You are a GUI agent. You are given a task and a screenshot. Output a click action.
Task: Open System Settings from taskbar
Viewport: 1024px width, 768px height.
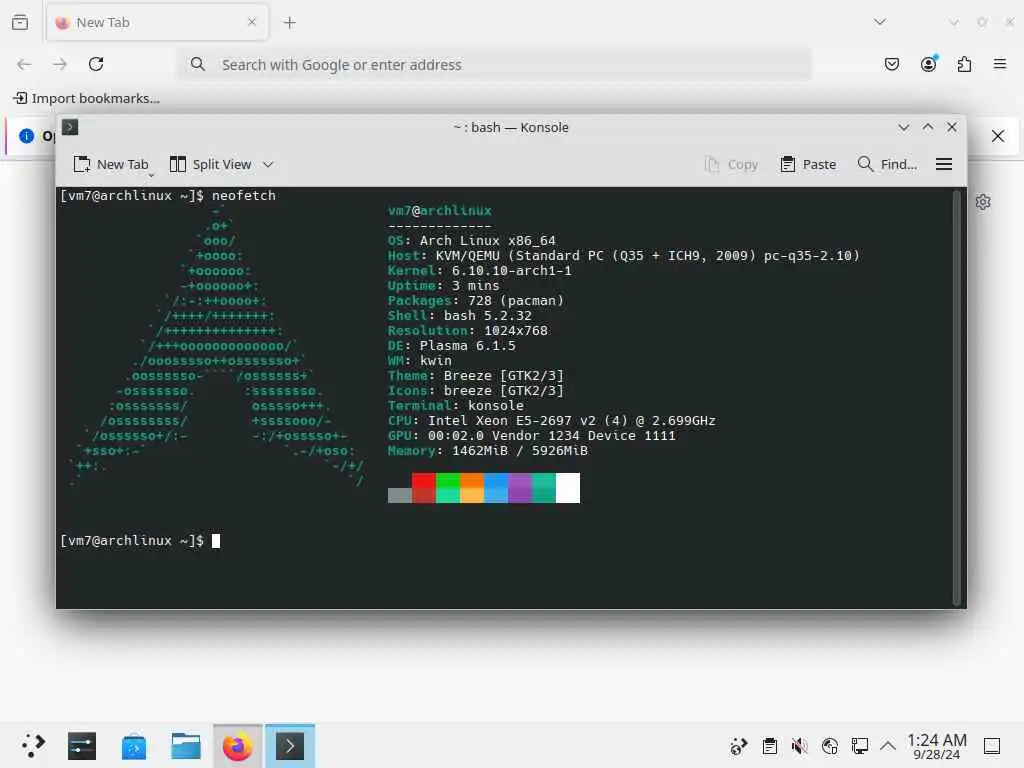(82, 746)
